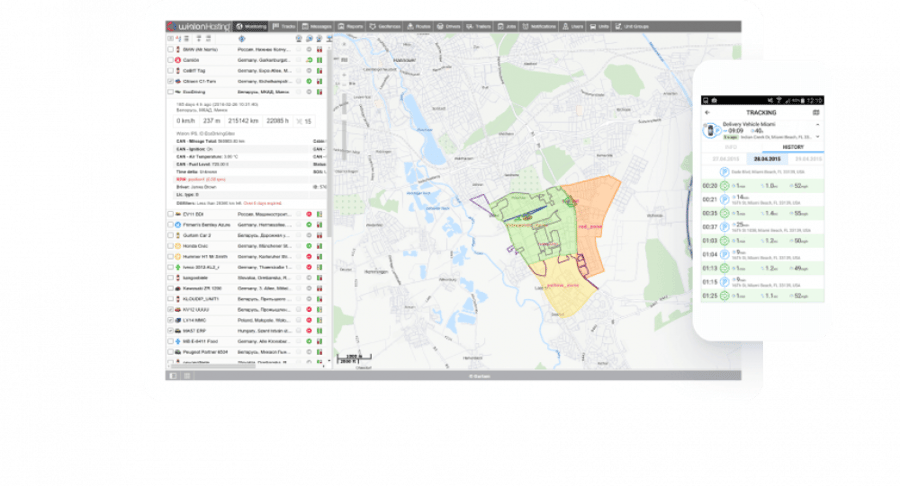Open the 00:37 parking entry on phone

762,227
